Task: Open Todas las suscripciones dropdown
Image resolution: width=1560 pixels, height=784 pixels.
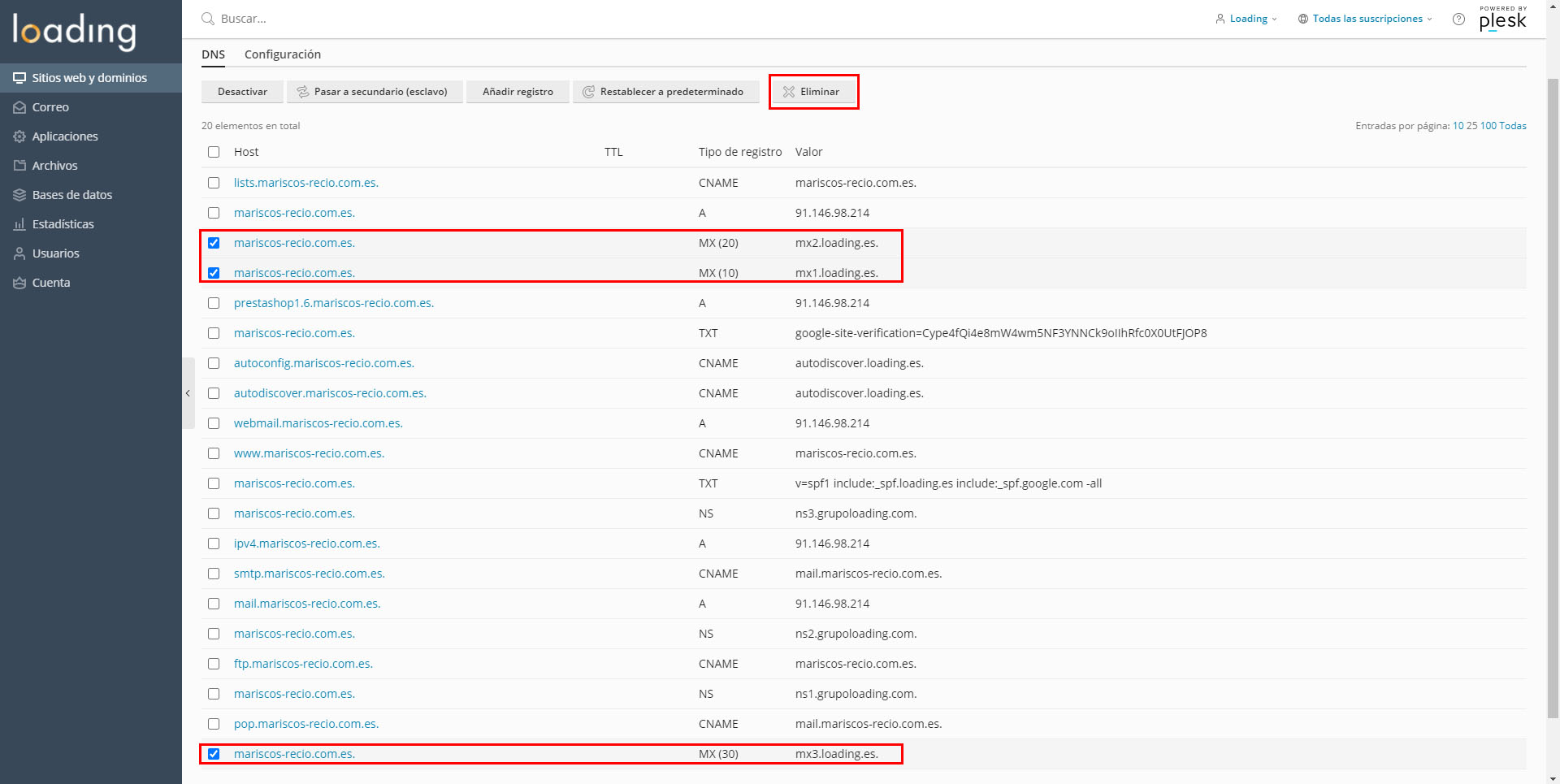Action: click(x=1366, y=19)
